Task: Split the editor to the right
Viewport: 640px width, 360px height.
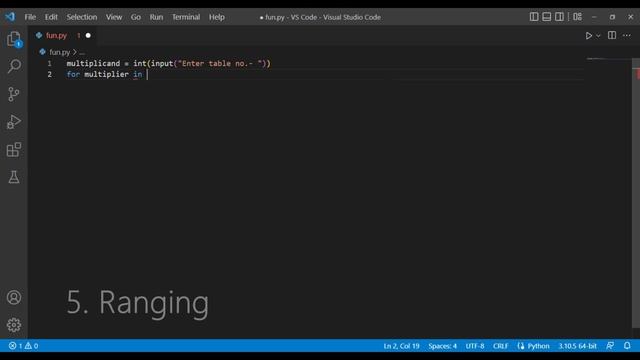Action: pos(611,36)
